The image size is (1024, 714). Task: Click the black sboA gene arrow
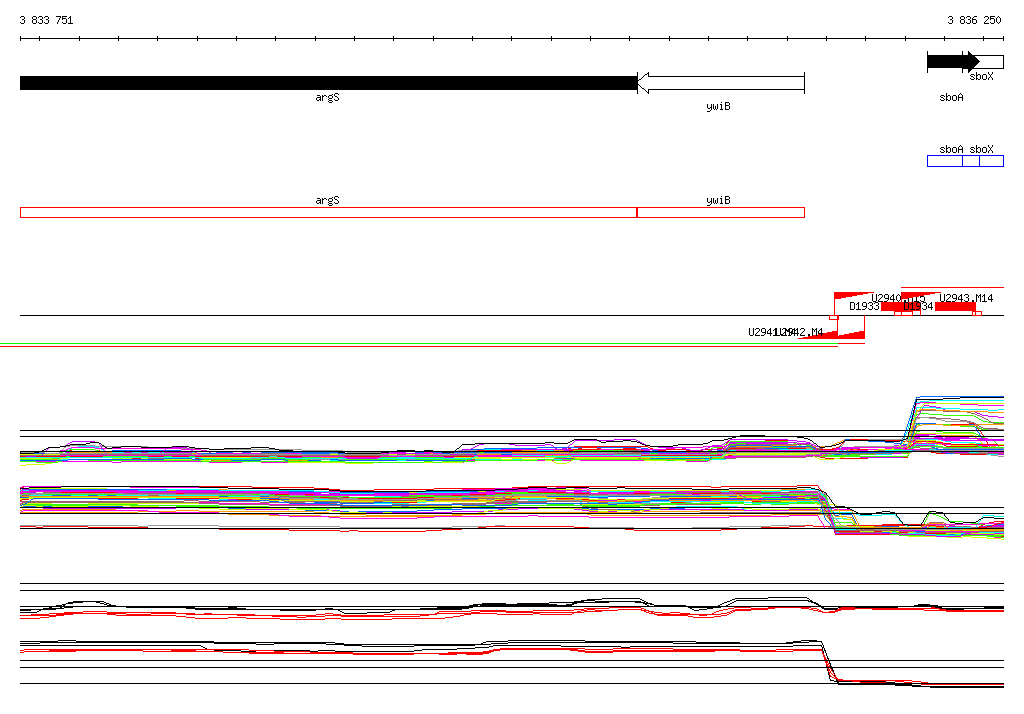953,62
